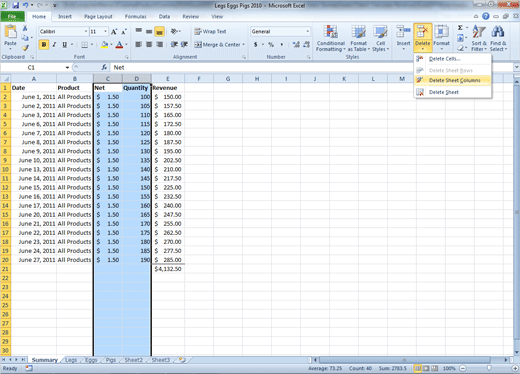Click the Format Painter brush icon

pos(25,48)
